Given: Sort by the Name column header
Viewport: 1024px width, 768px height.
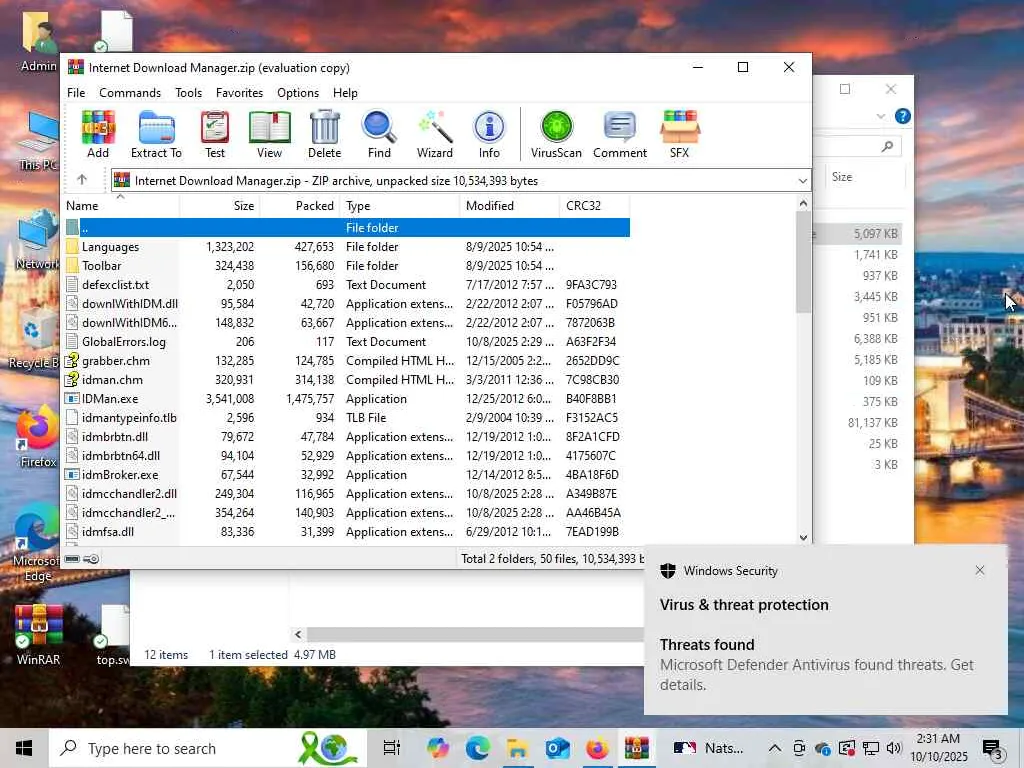Looking at the screenshot, I should (121, 206).
